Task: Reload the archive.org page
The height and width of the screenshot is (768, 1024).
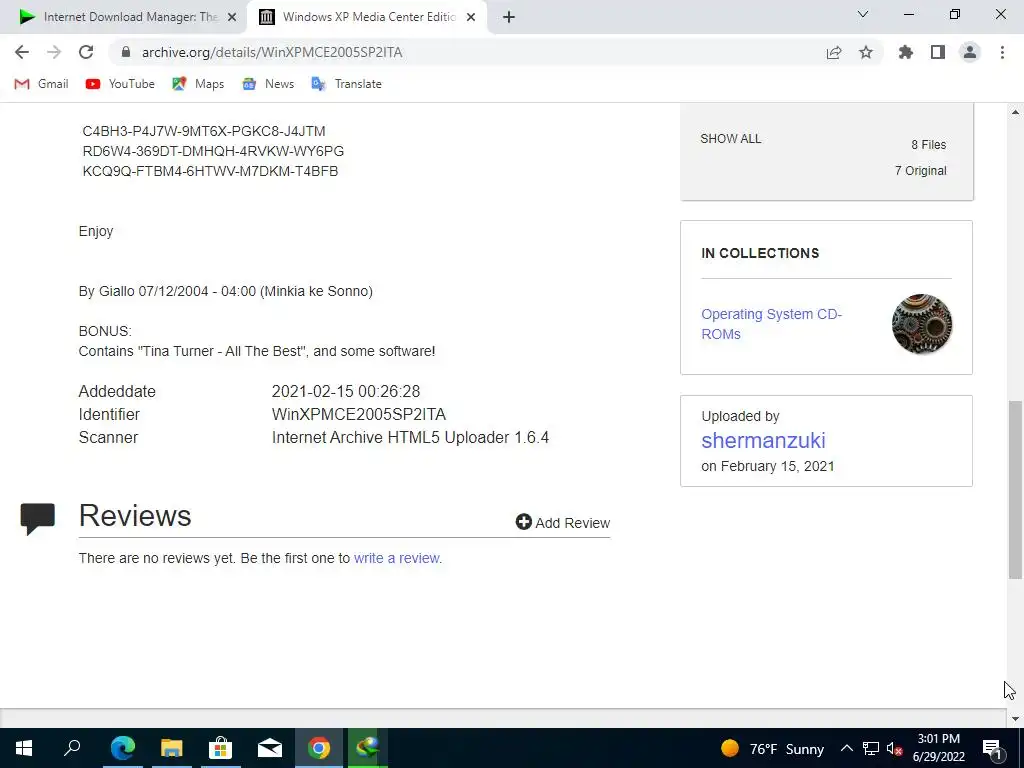Action: (86, 52)
